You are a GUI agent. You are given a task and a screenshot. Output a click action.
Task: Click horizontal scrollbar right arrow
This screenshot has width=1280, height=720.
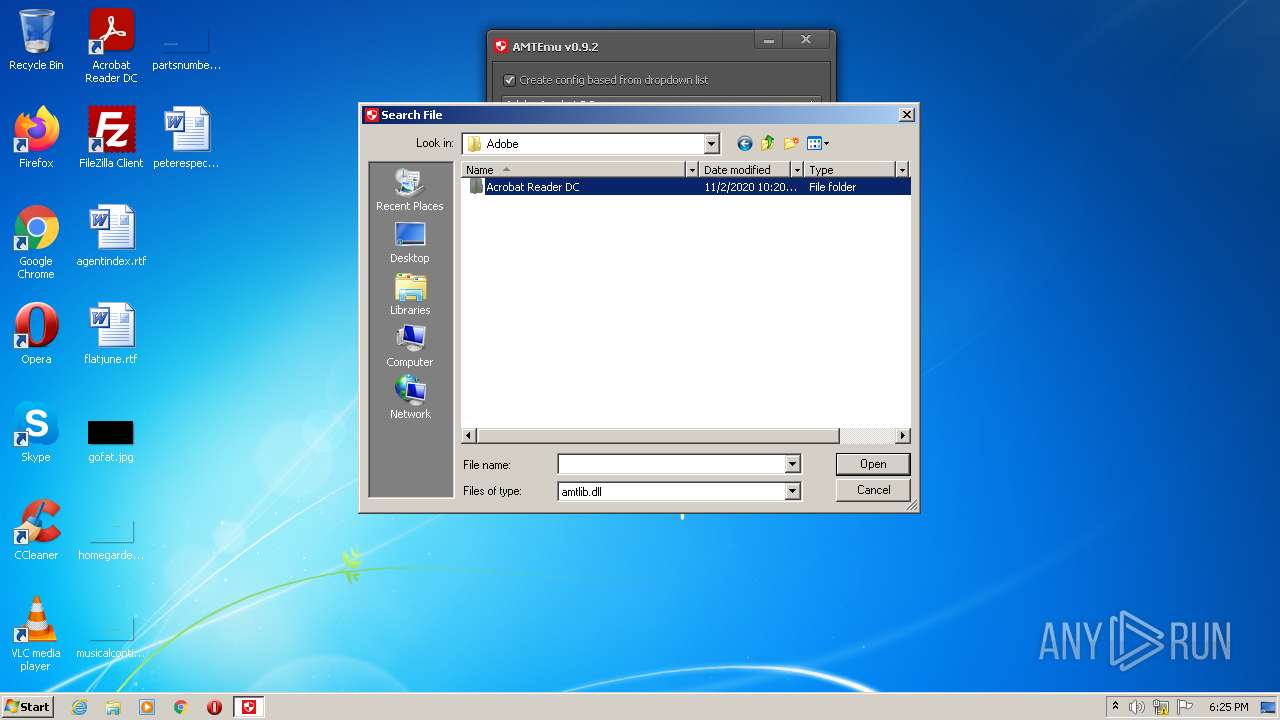903,436
